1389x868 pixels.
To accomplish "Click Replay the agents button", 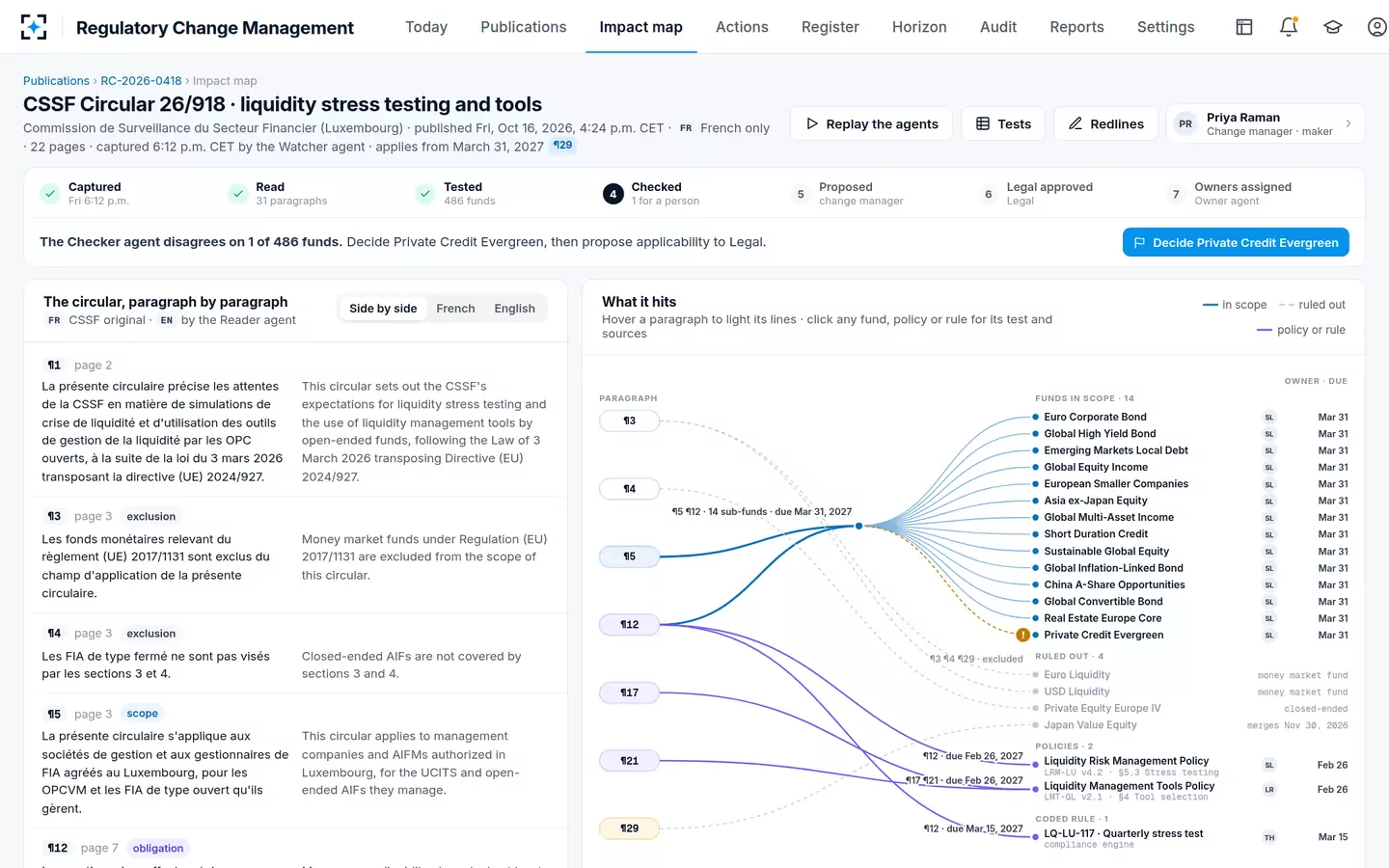I will click(x=872, y=123).
